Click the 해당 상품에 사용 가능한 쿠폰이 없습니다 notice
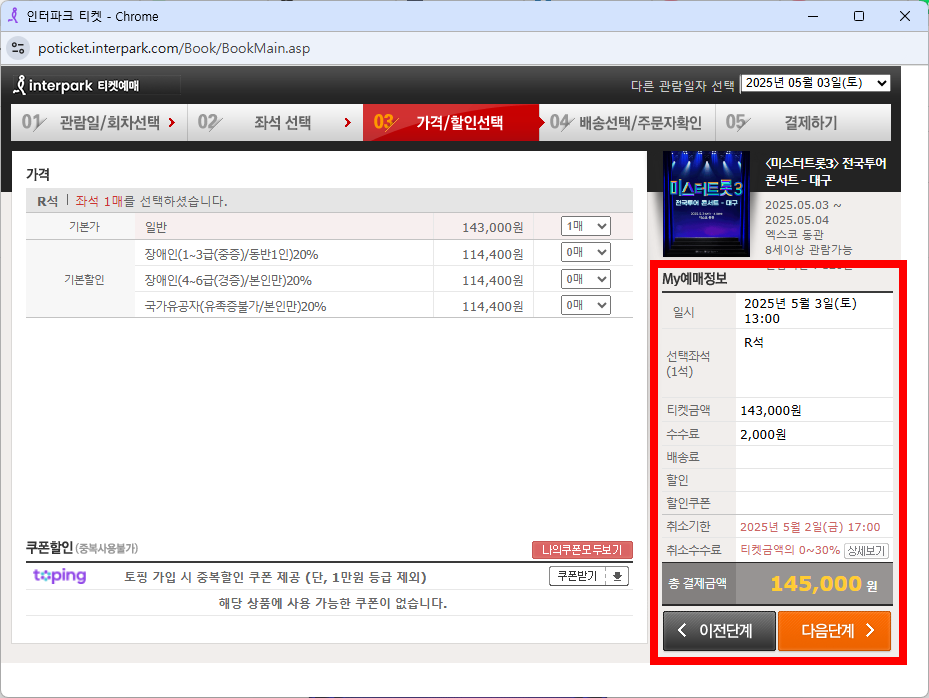The width and height of the screenshot is (929, 698). (332, 603)
